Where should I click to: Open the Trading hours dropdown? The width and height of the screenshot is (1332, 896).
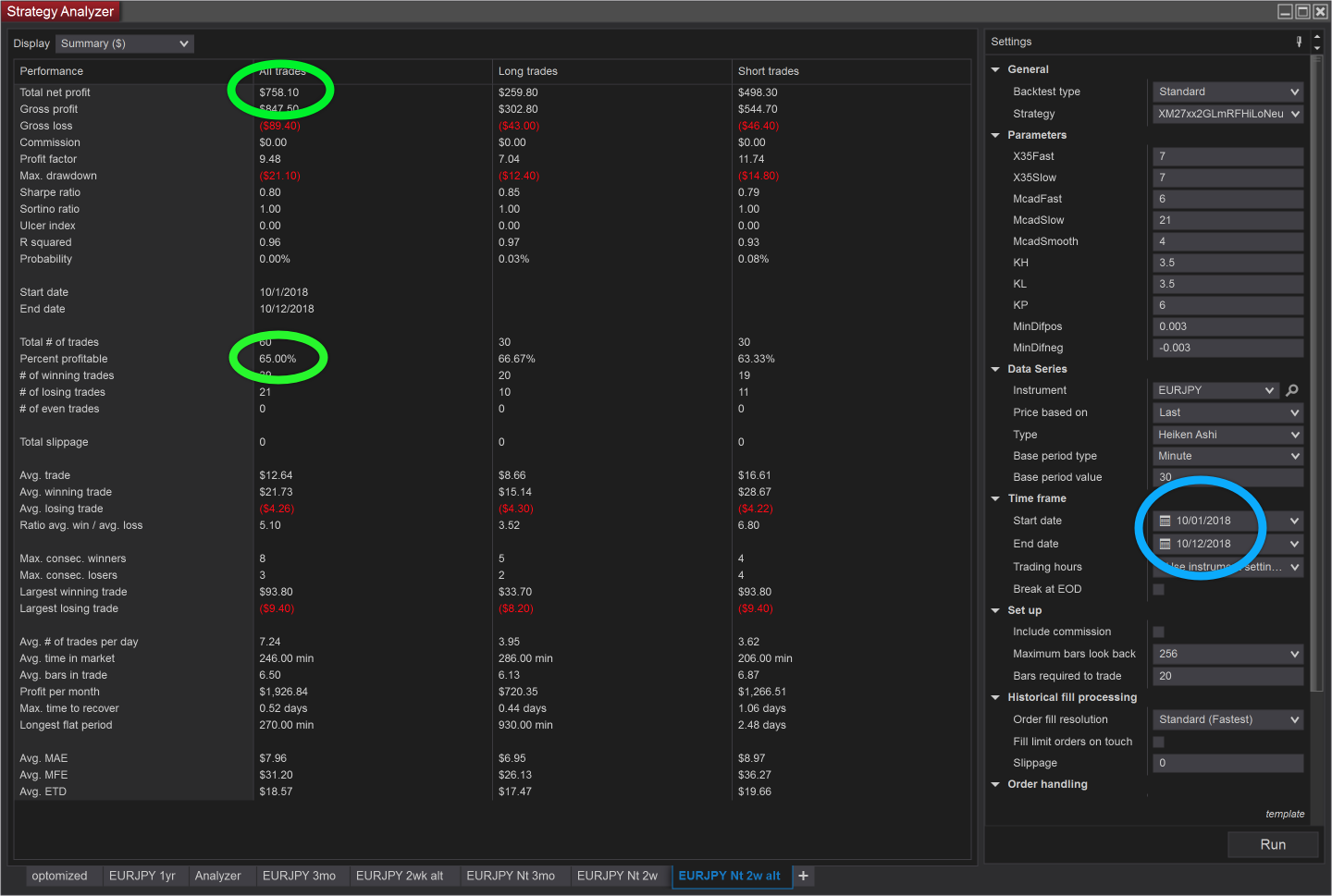pos(1228,567)
